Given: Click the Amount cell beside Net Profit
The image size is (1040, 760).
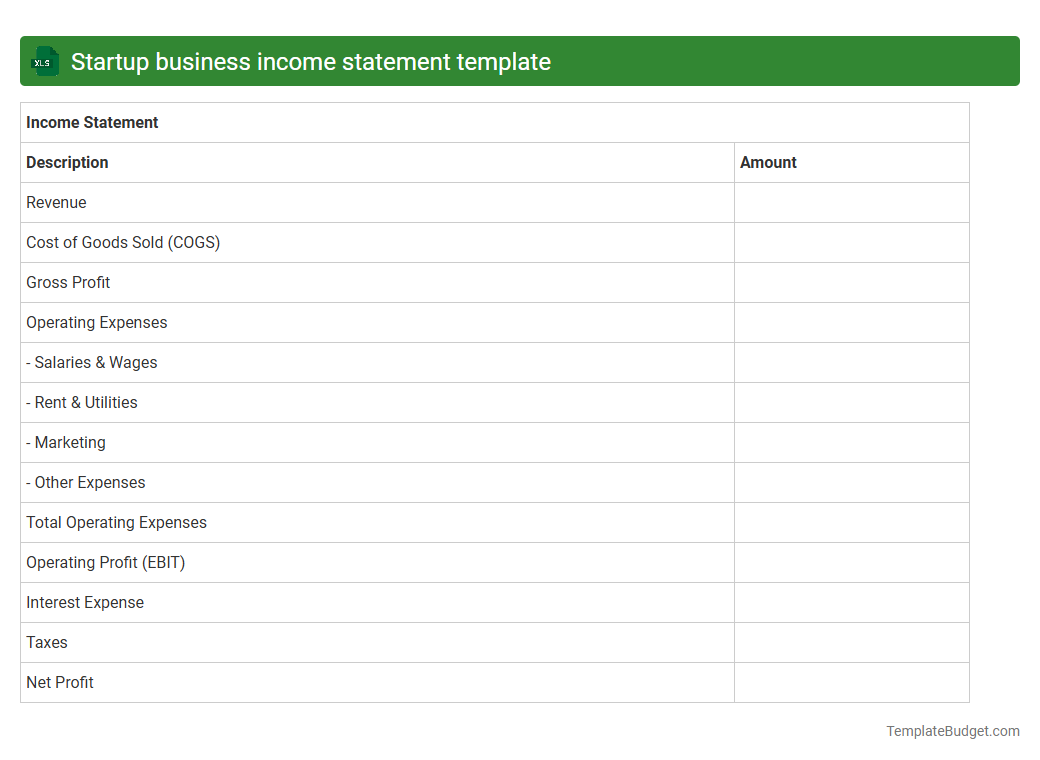Looking at the screenshot, I should 851,682.
